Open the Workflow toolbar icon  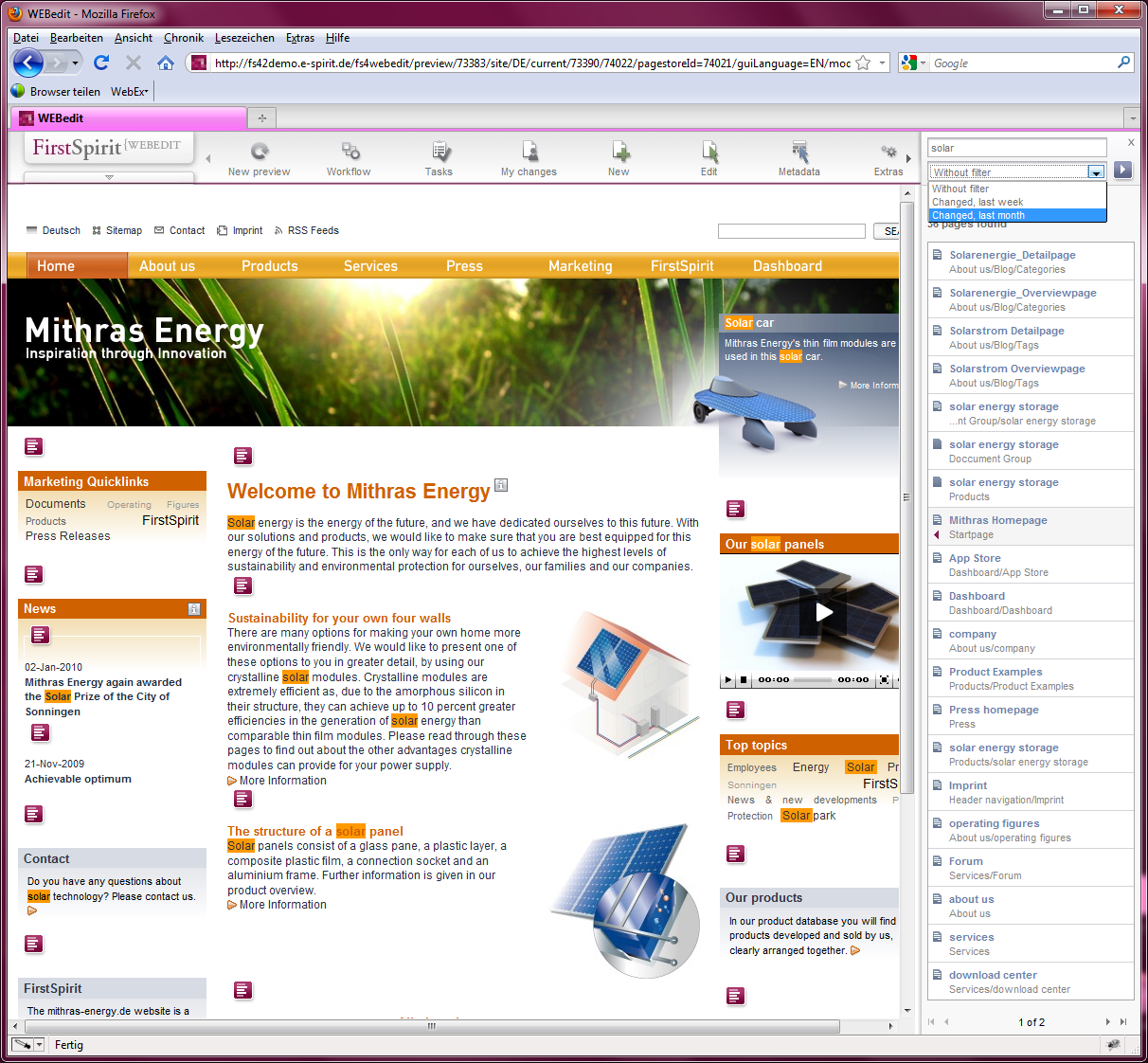[x=349, y=158]
